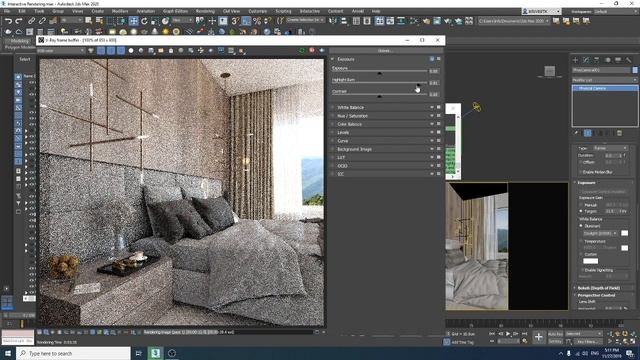Select the Custom white balance radio button
Image resolution: width=640 pixels, height=360 pixels.
pos(581,254)
